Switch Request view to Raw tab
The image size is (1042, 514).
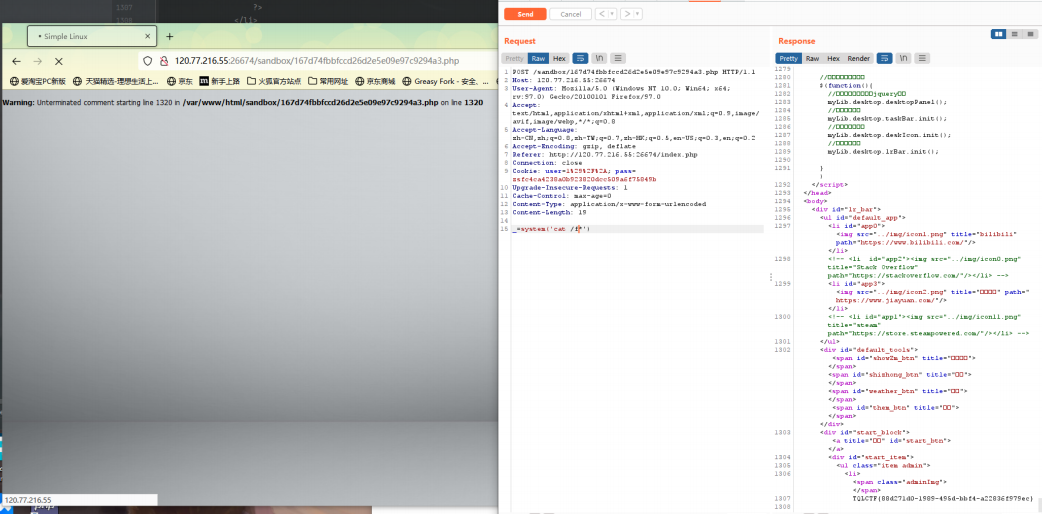pos(538,59)
